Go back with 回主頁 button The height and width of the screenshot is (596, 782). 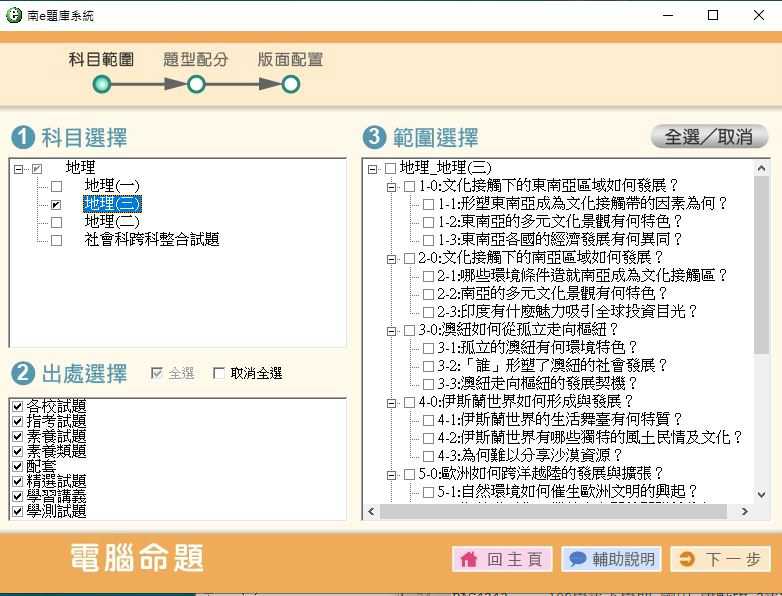click(502, 559)
